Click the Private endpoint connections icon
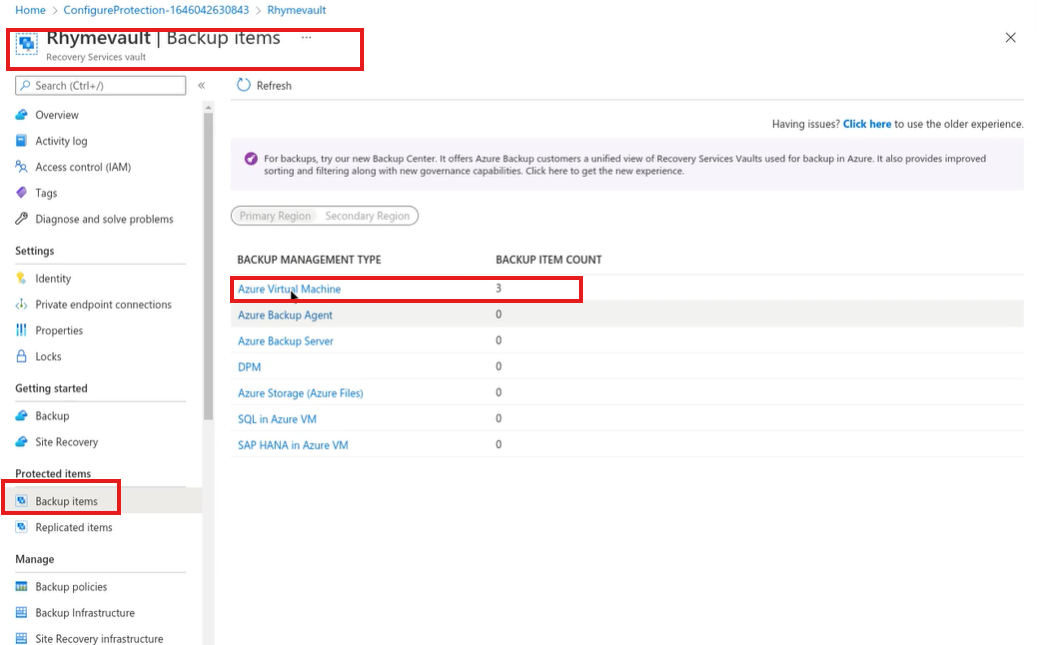This screenshot has height=645, width=1037. pos(22,304)
